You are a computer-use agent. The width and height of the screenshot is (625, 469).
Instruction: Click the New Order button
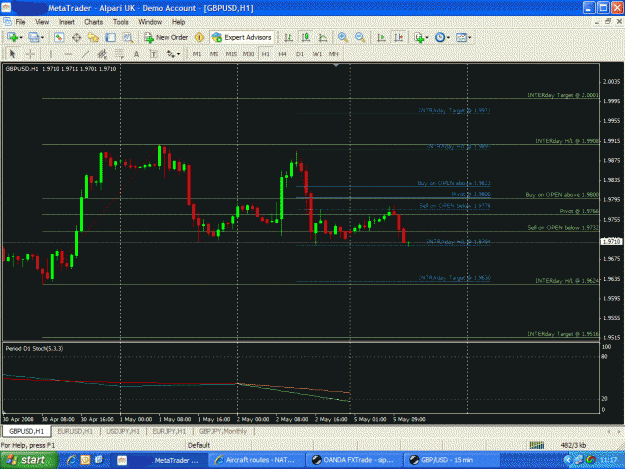click(x=166, y=37)
